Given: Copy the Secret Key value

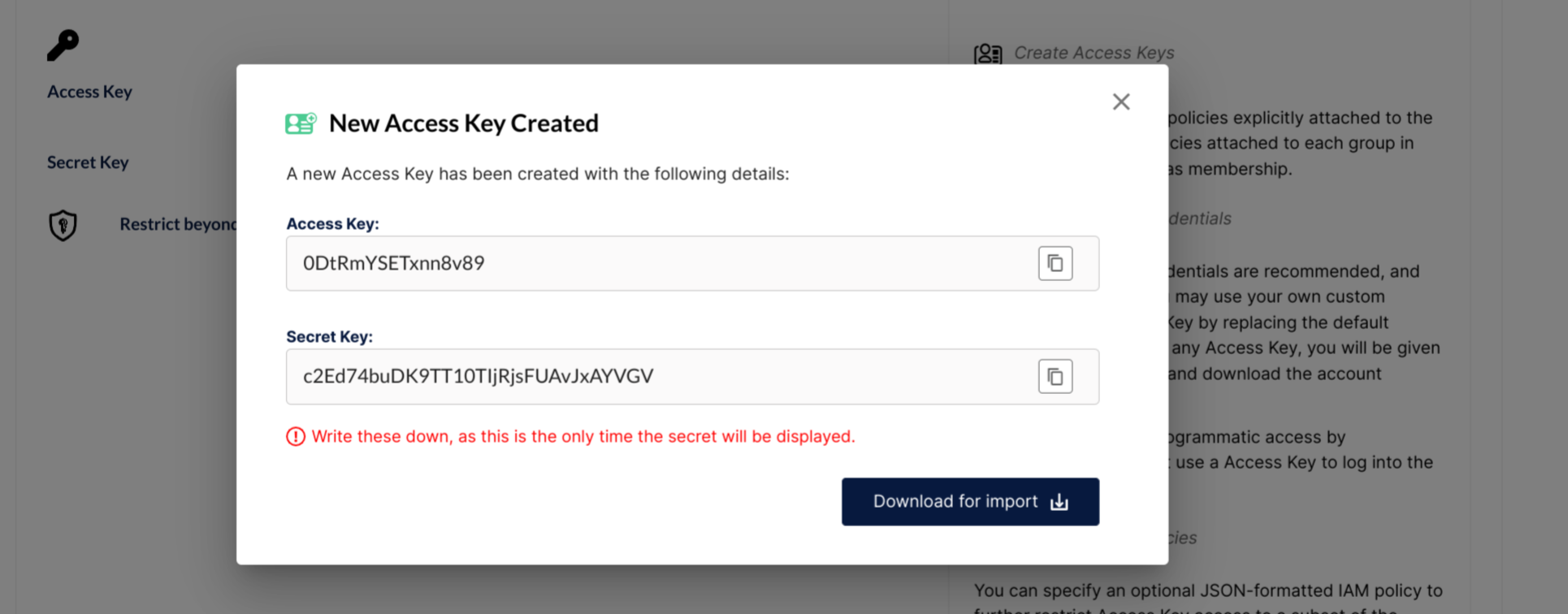Looking at the screenshot, I should [1055, 377].
